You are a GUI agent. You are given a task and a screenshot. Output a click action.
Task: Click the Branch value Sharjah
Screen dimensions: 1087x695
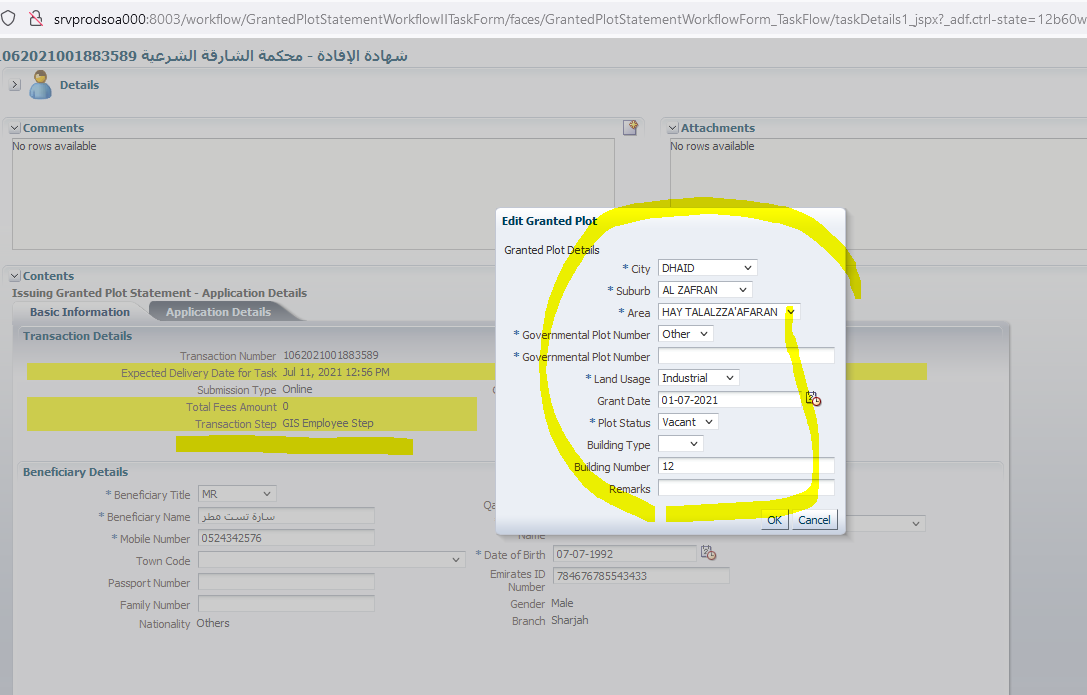pos(570,620)
